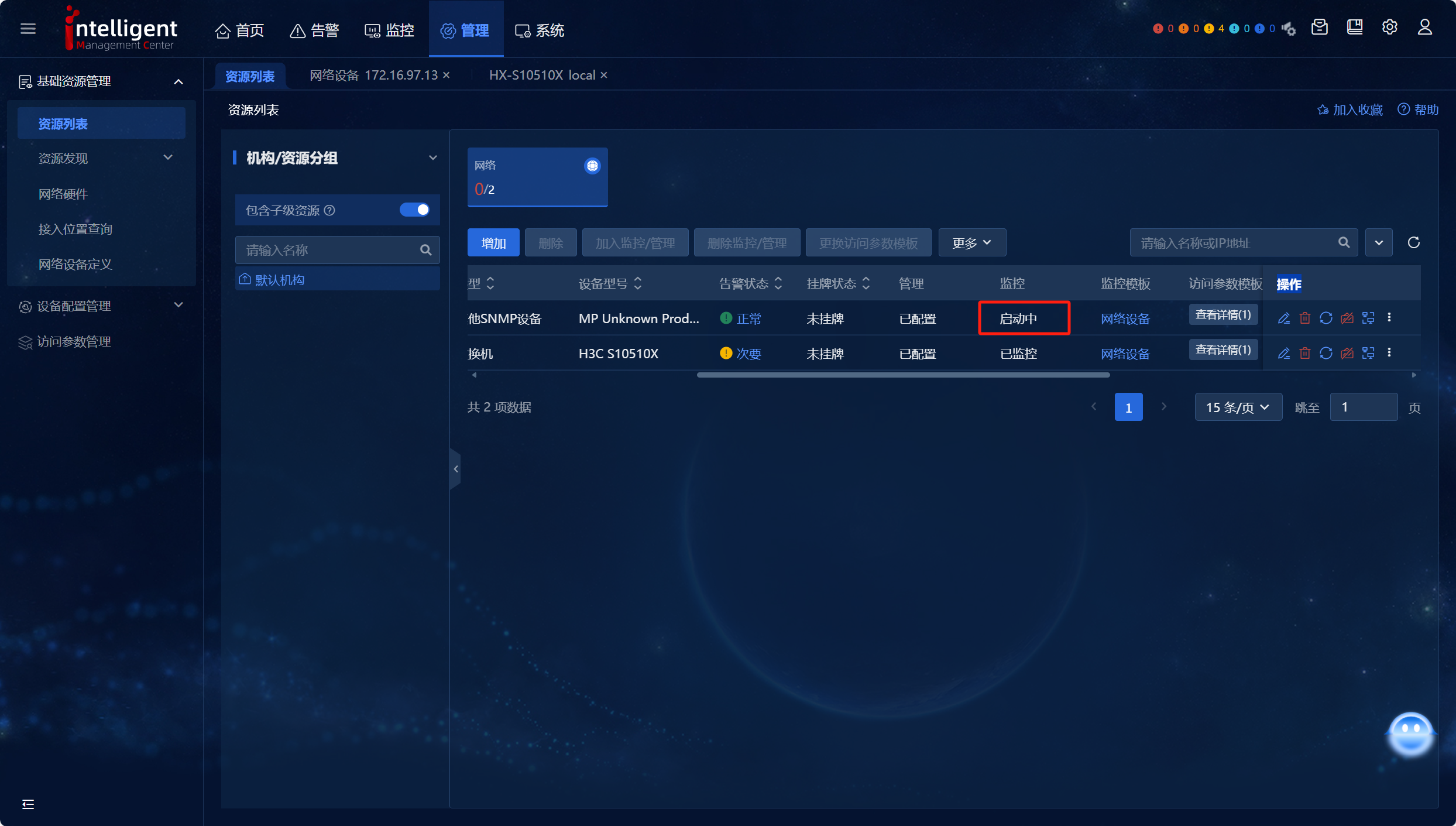
Task: Click the horizontal table scrollbar
Action: [x=903, y=375]
